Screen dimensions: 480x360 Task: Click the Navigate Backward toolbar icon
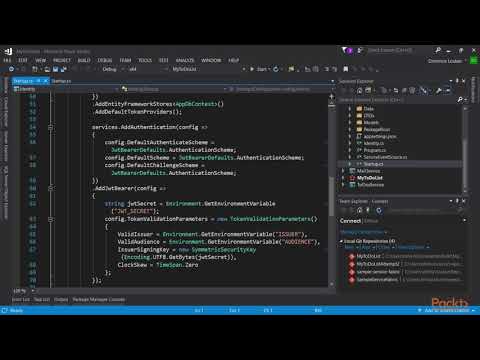coord(12,69)
